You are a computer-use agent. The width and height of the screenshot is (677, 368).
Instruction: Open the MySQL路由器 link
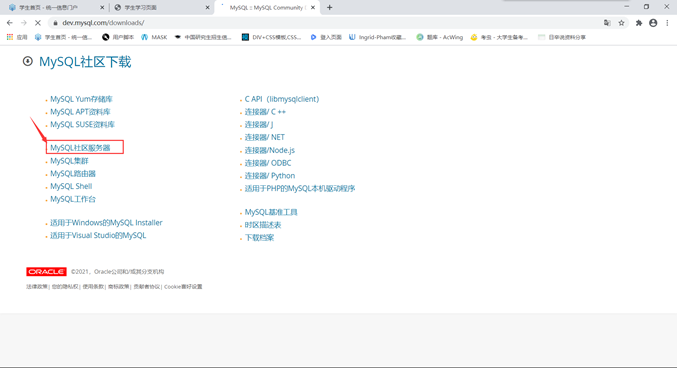(x=73, y=174)
